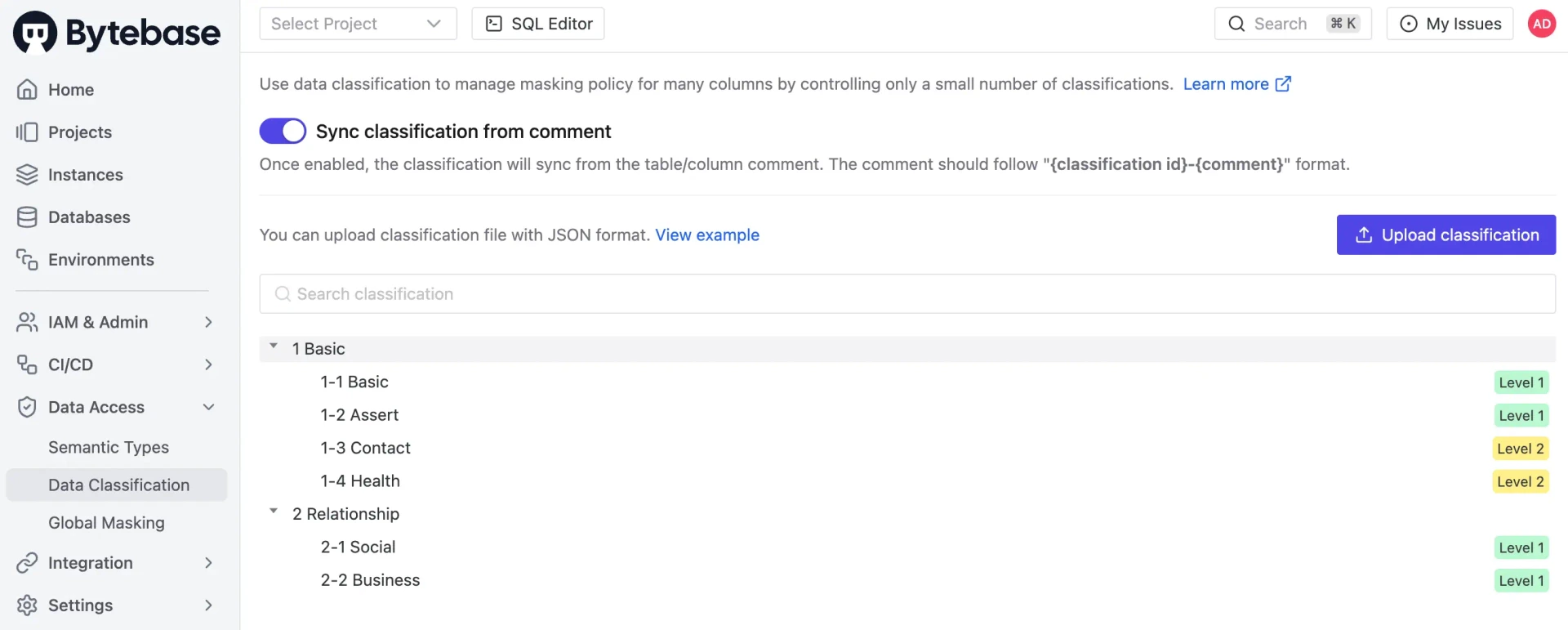Collapse the 2 Relationship classification group
Image resolution: width=1568 pixels, height=630 pixels.
click(274, 512)
